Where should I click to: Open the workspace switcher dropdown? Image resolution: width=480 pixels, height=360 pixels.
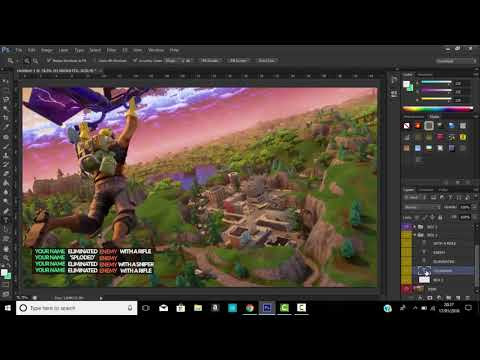coord(456,61)
